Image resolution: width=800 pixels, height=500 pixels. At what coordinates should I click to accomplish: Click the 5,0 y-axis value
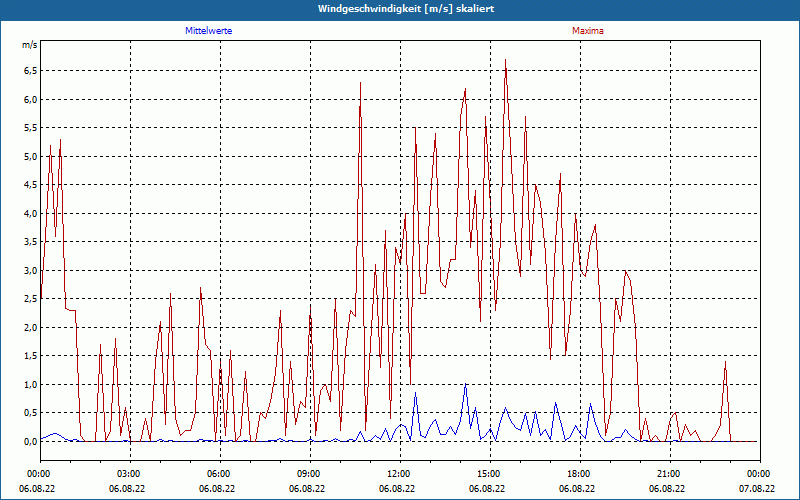coord(31,156)
